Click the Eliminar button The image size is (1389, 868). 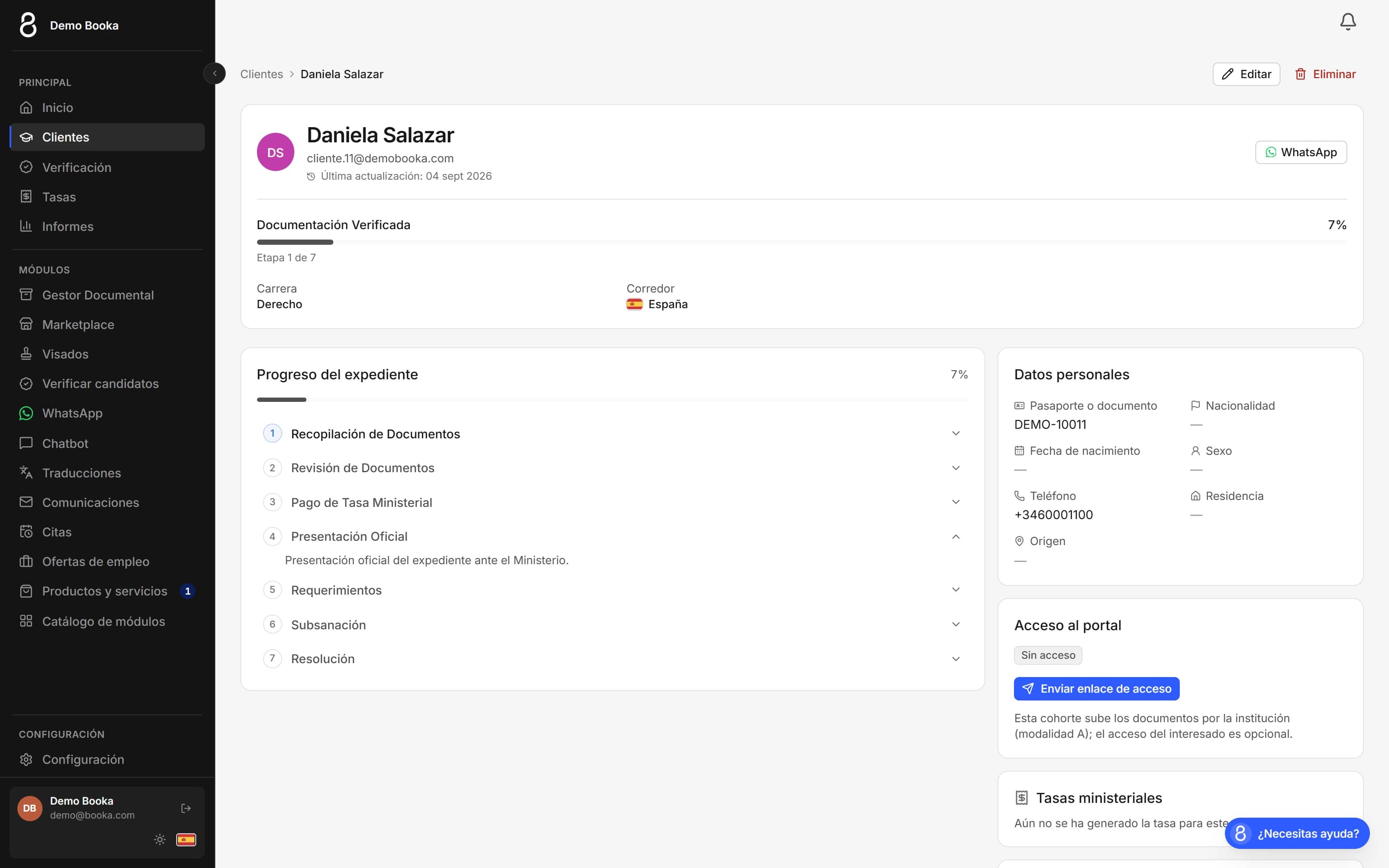click(x=1325, y=74)
